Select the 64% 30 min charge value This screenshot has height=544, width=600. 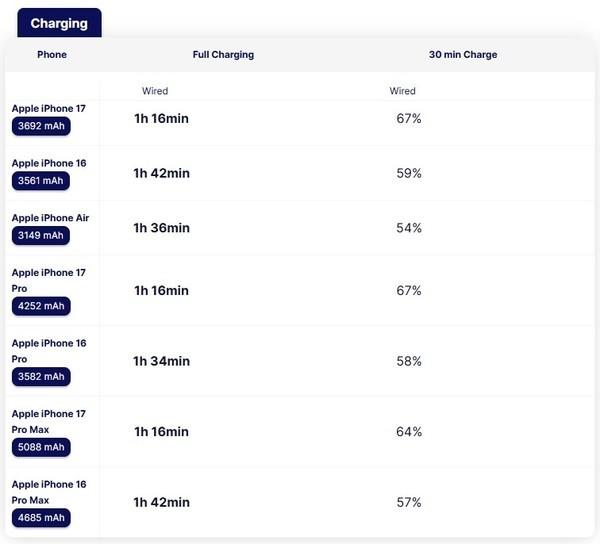[409, 432]
